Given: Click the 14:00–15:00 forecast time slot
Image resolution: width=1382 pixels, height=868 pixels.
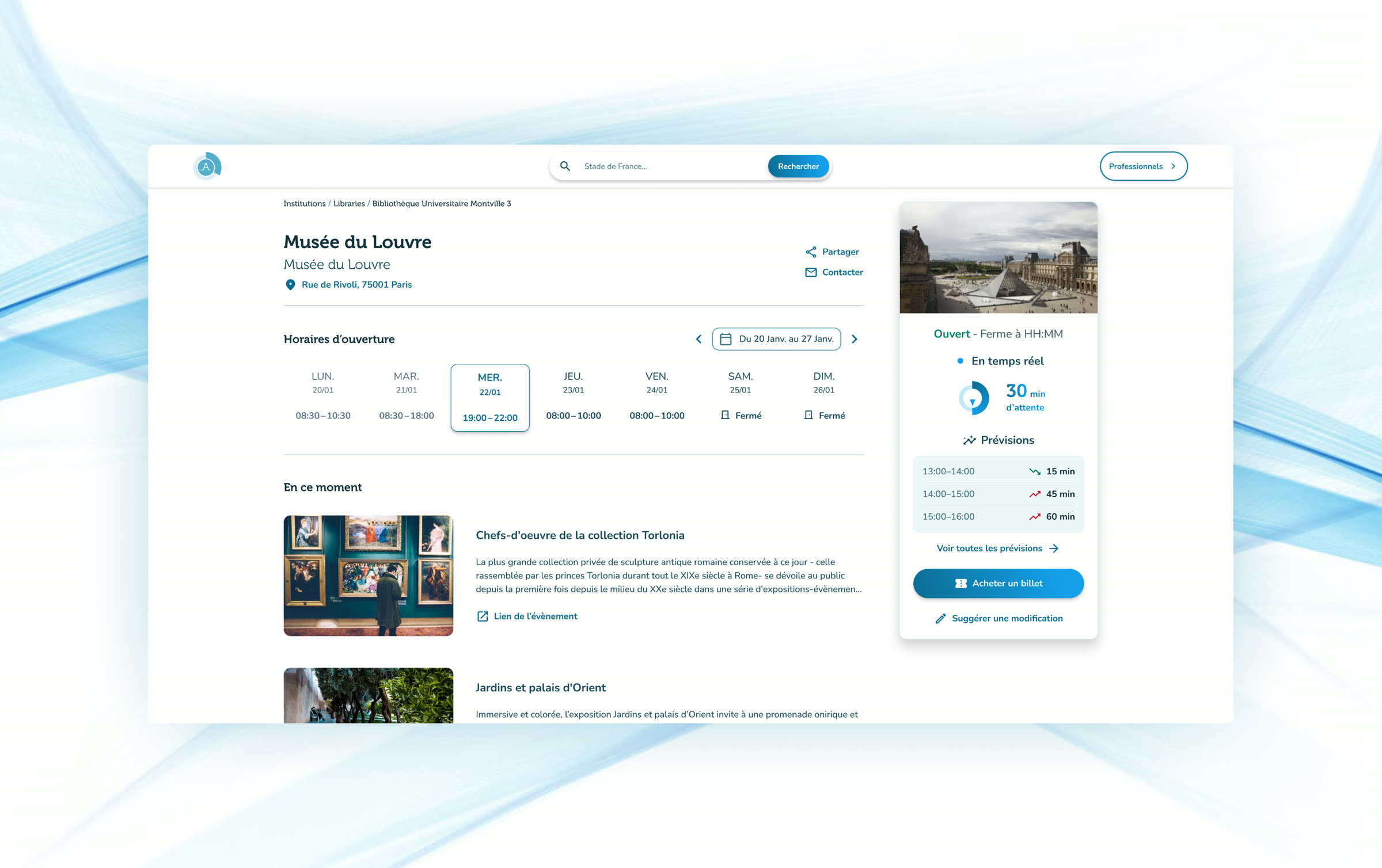Looking at the screenshot, I should (948, 494).
